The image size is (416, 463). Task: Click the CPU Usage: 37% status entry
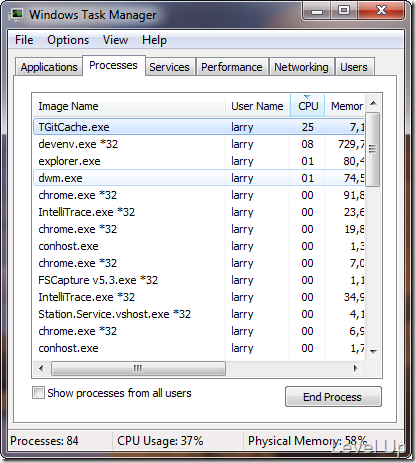pos(160,441)
